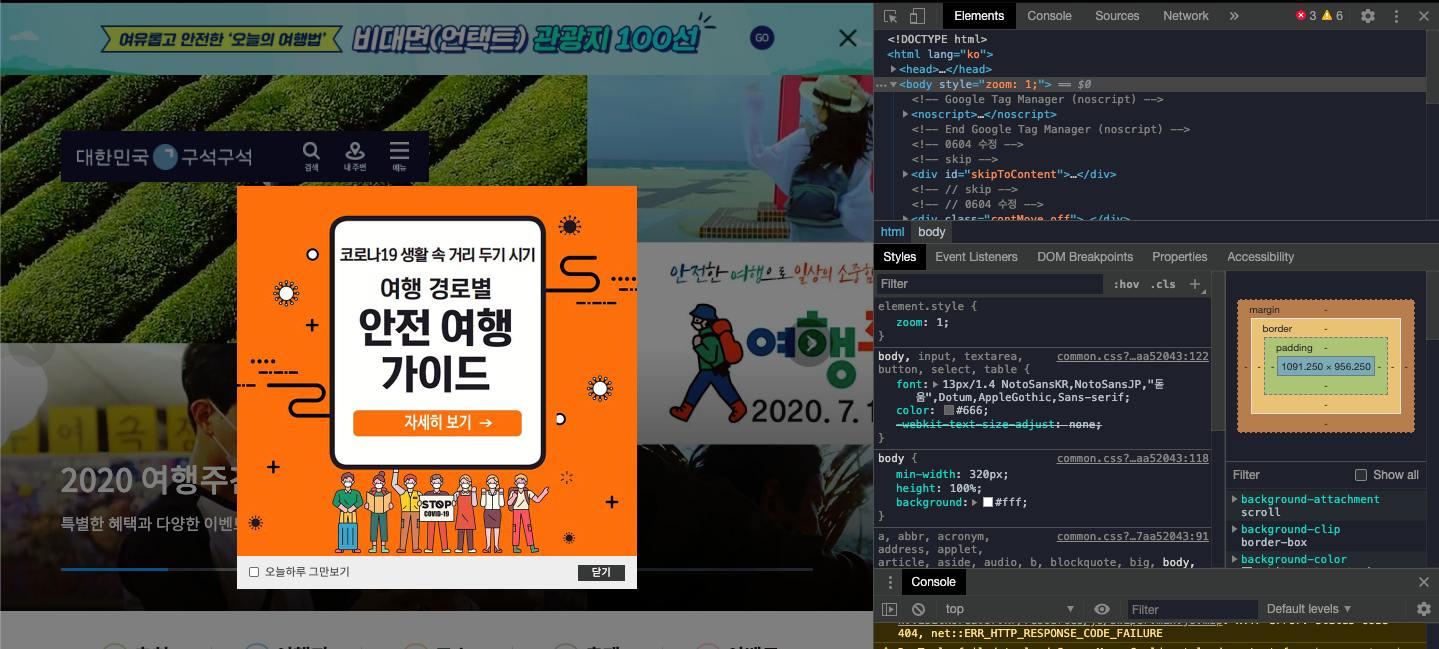Expand the background shorthand property triangle

(977, 502)
